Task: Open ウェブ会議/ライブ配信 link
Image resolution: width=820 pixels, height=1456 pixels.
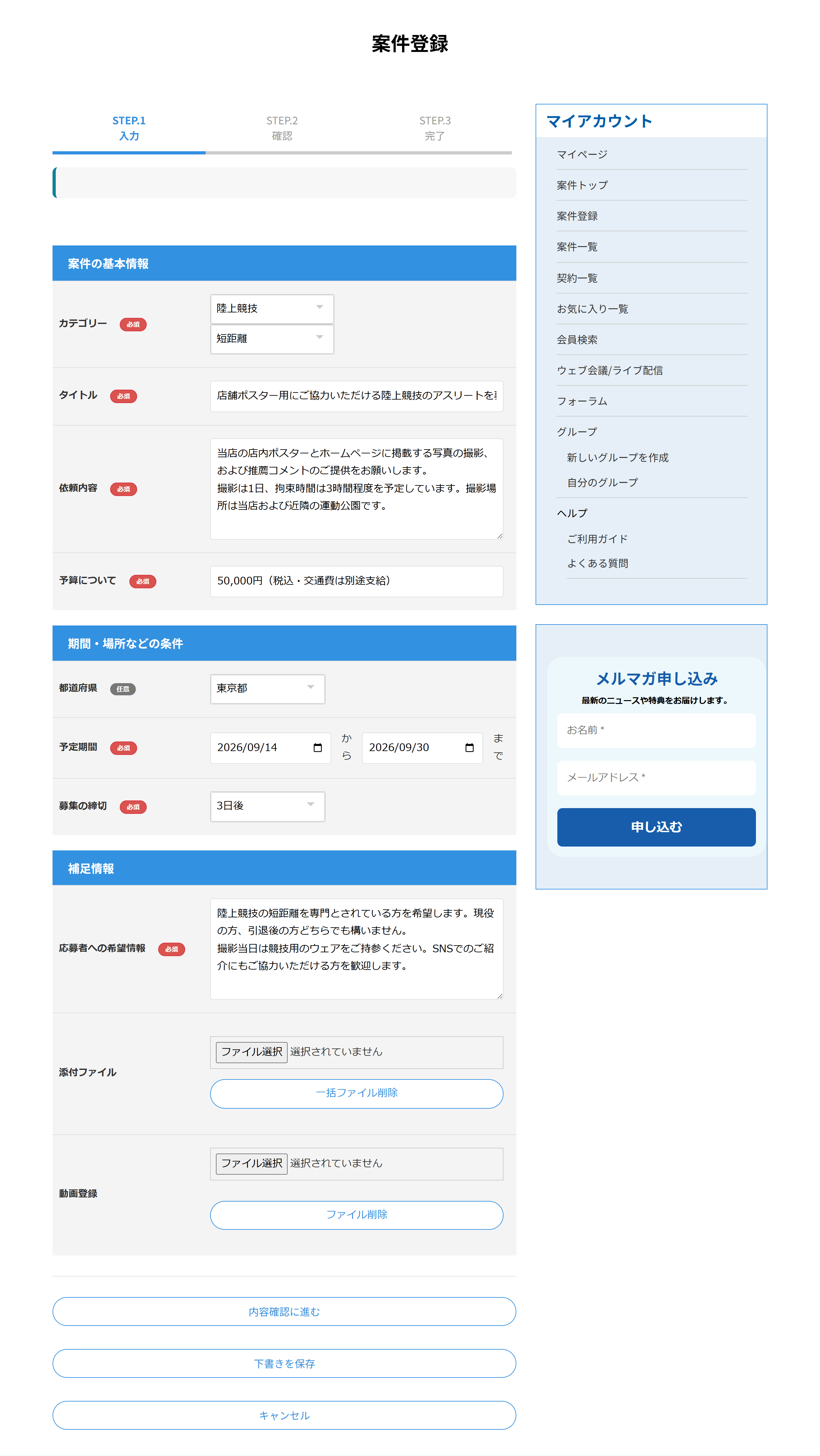Action: 610,370
